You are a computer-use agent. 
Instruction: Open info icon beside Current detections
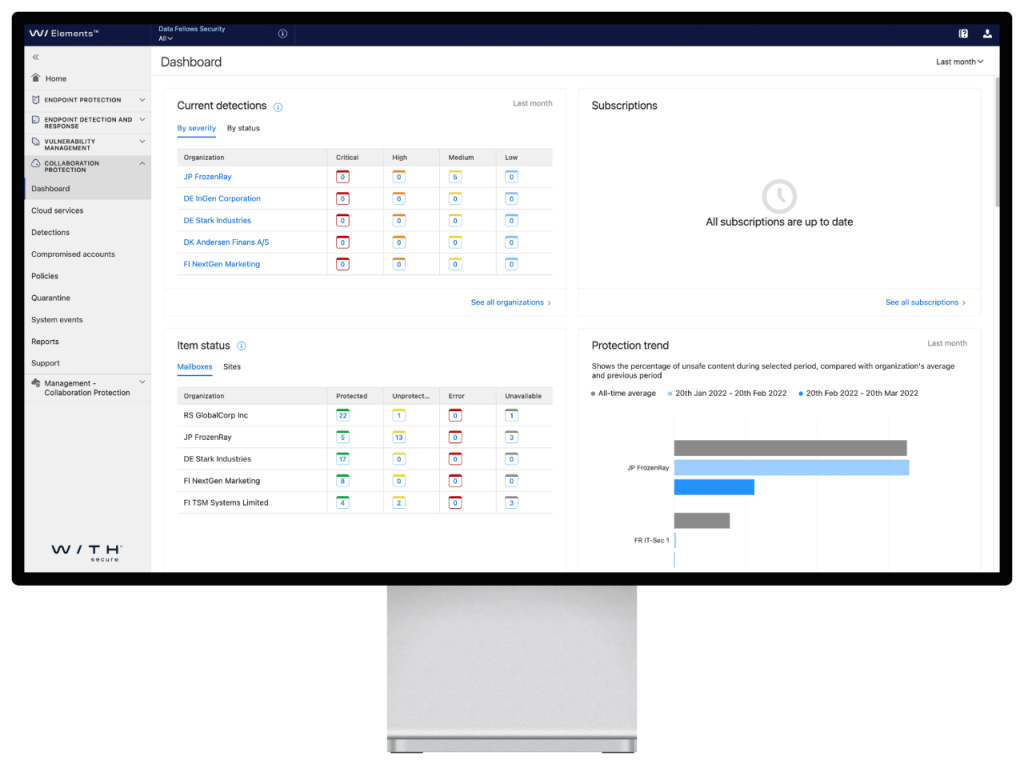(x=278, y=107)
